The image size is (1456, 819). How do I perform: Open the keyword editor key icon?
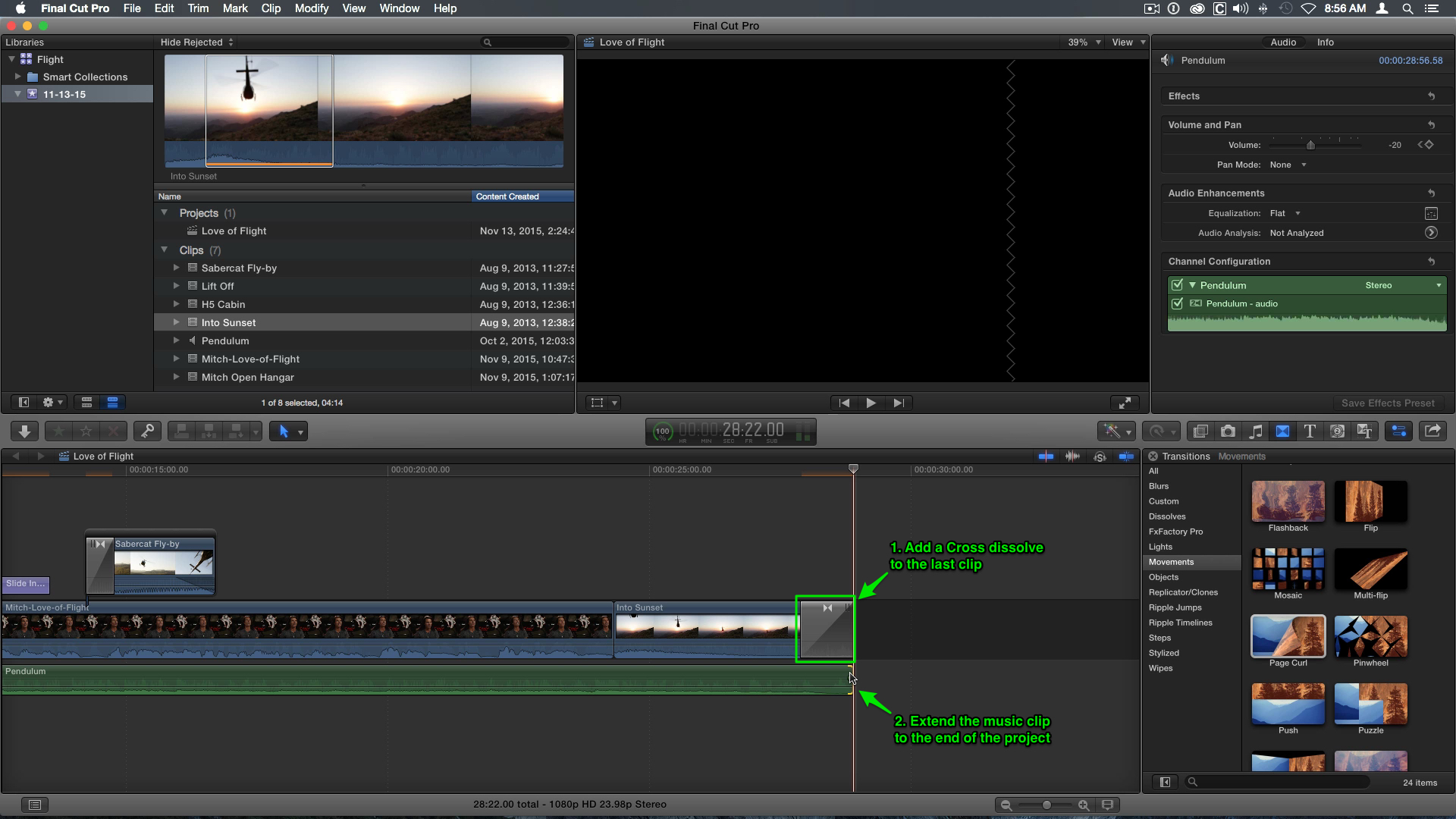click(147, 431)
